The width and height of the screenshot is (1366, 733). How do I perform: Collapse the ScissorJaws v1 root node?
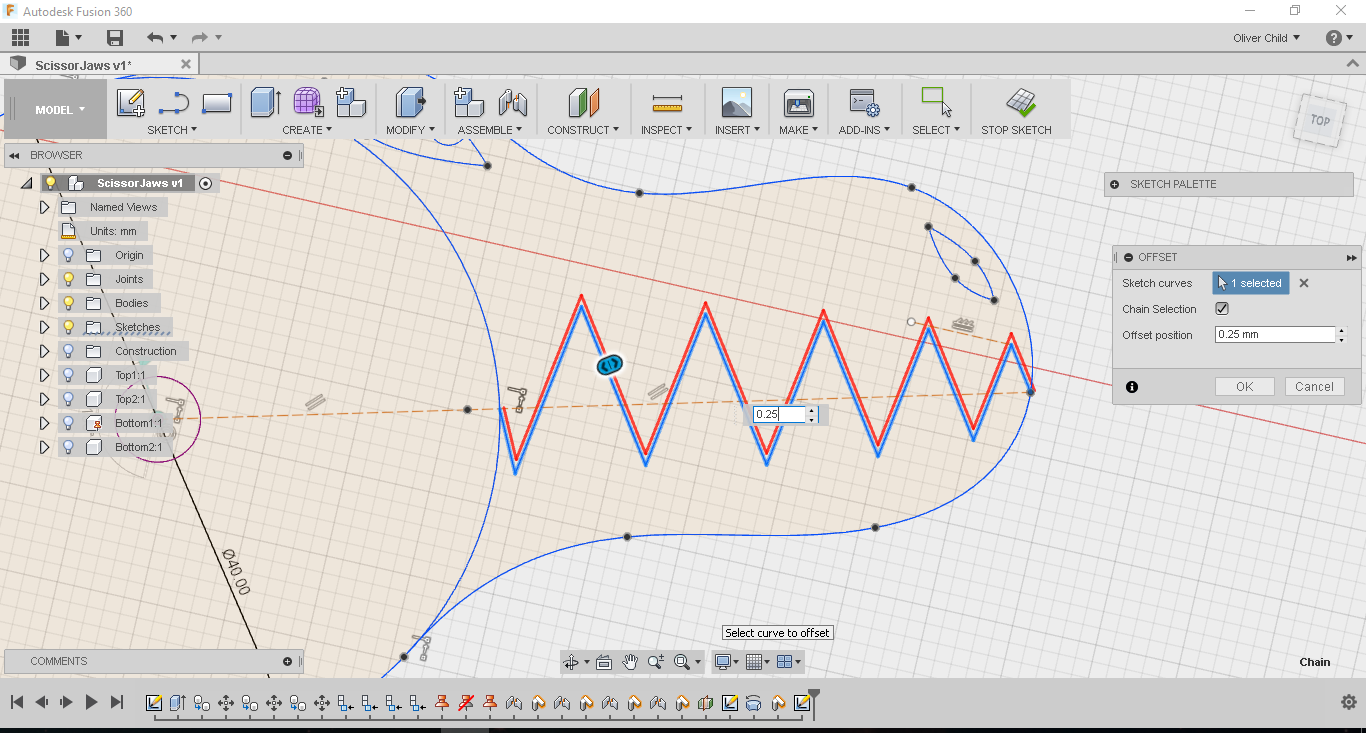(x=27, y=183)
